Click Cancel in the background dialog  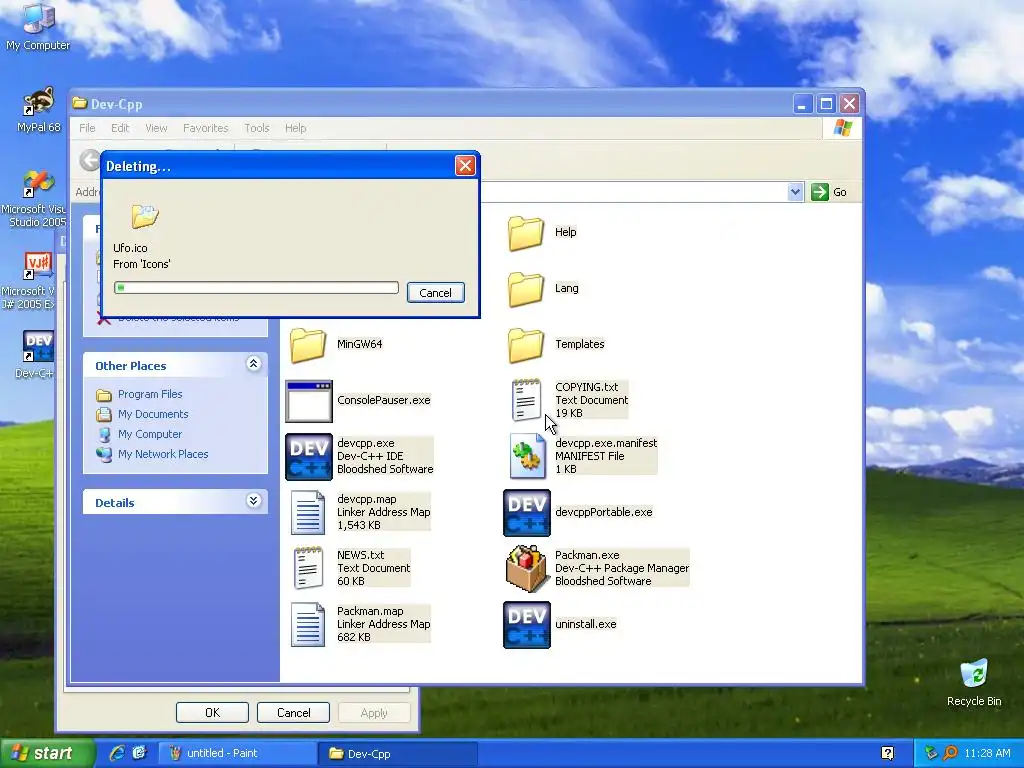(293, 712)
